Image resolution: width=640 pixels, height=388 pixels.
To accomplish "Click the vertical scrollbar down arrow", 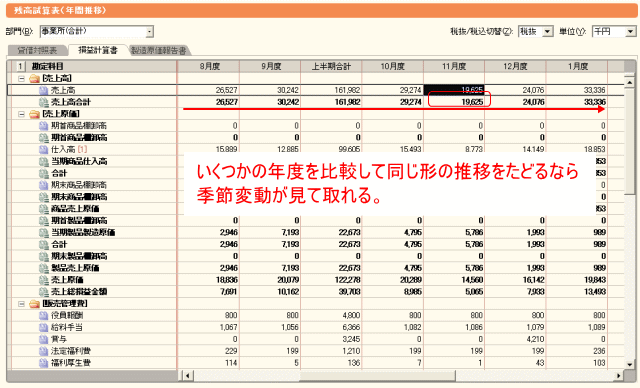I will 629,364.
